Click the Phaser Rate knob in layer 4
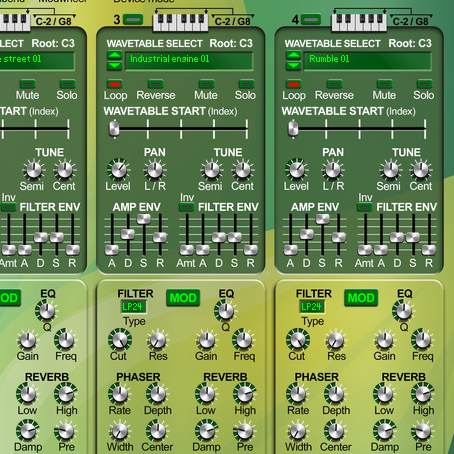Image resolution: width=454 pixels, height=454 pixels. pos(297,394)
